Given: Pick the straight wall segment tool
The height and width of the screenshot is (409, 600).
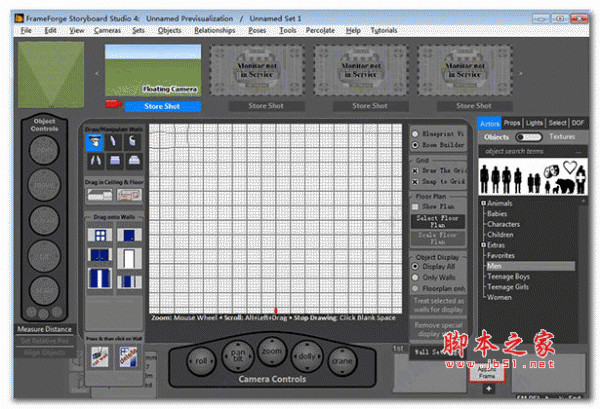Looking at the screenshot, I should 113,142.
